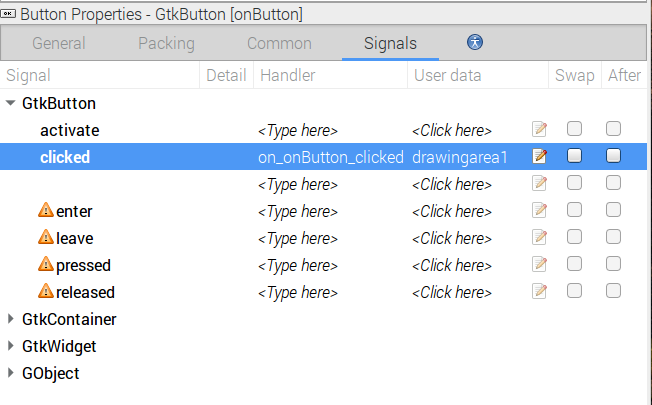Image resolution: width=652 pixels, height=405 pixels.
Task: Expand the GtkWidget signal group
Action: 11,347
